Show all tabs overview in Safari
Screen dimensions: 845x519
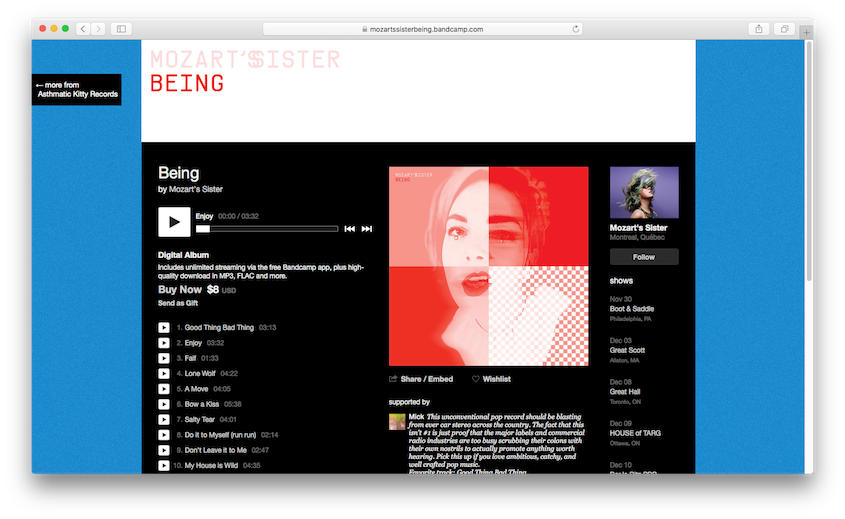[x=785, y=29]
